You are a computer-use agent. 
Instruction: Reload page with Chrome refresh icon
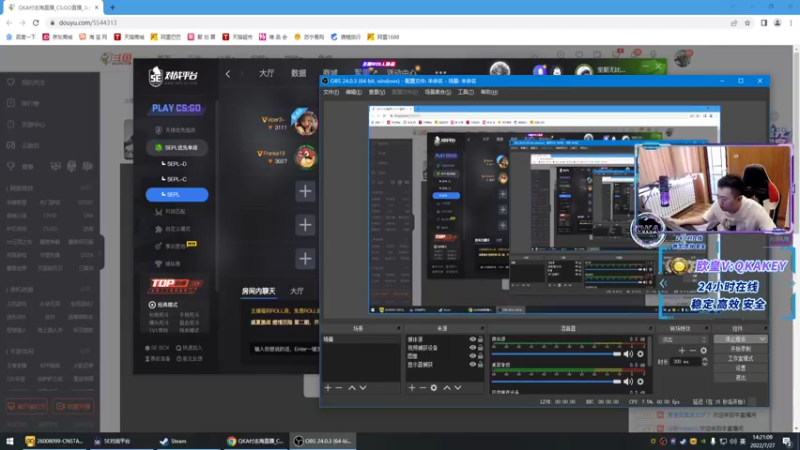[36, 23]
